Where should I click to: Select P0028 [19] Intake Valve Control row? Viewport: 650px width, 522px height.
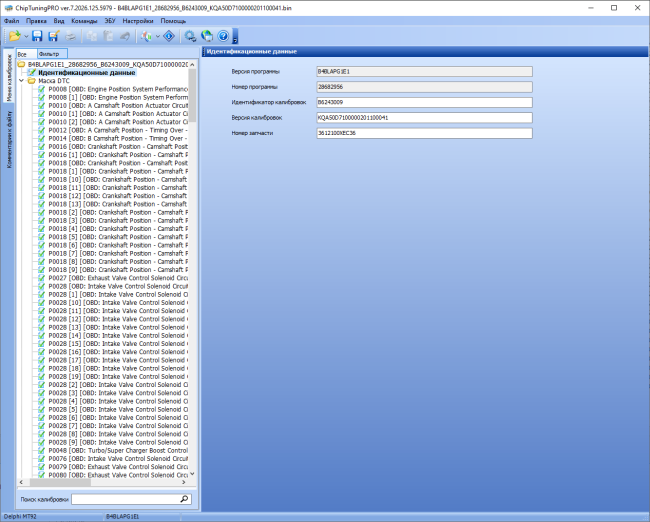click(x=118, y=376)
